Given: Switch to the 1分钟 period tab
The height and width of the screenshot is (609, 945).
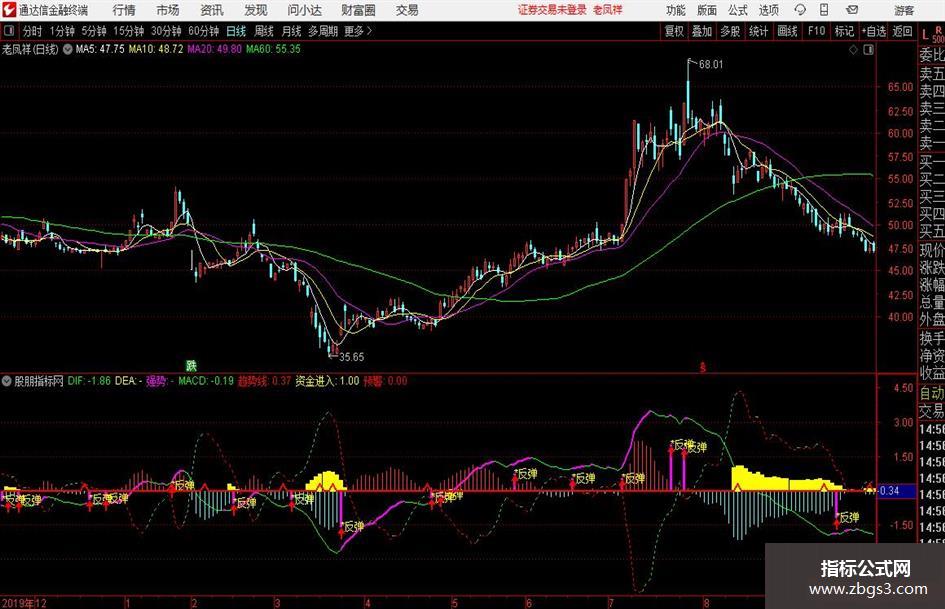Looking at the screenshot, I should [x=62, y=31].
